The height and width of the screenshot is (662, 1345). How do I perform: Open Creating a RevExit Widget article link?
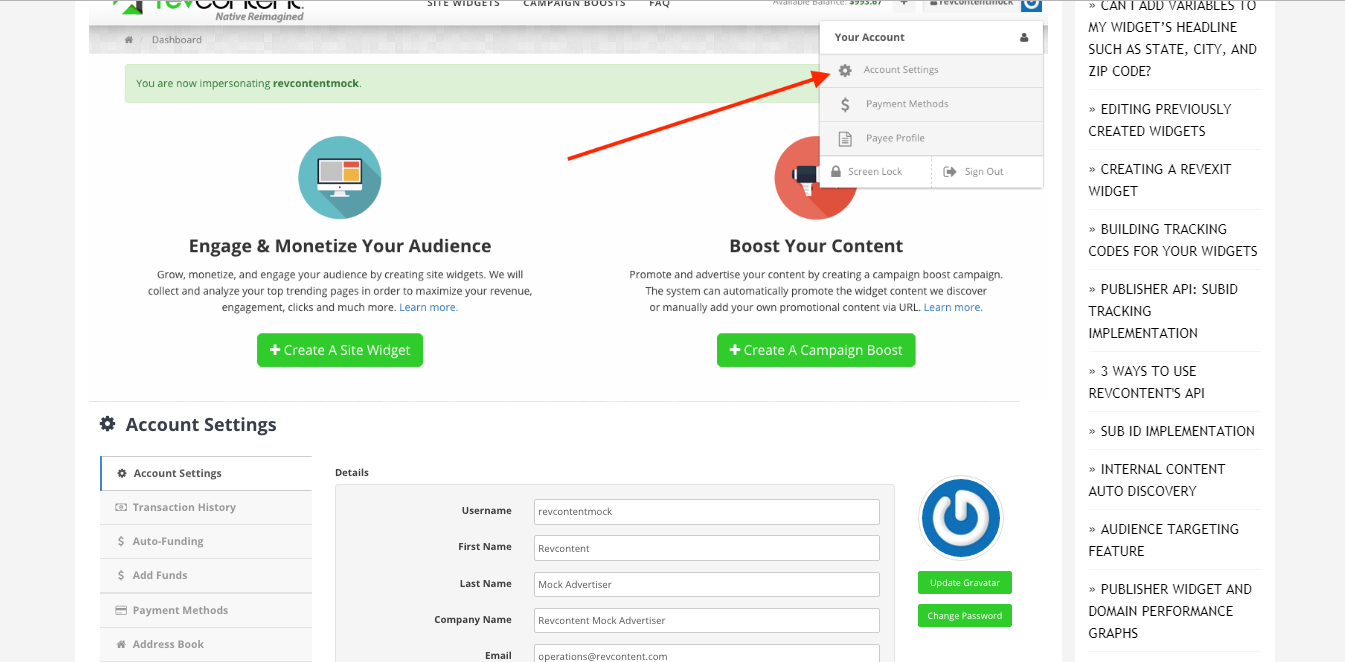coord(1160,180)
